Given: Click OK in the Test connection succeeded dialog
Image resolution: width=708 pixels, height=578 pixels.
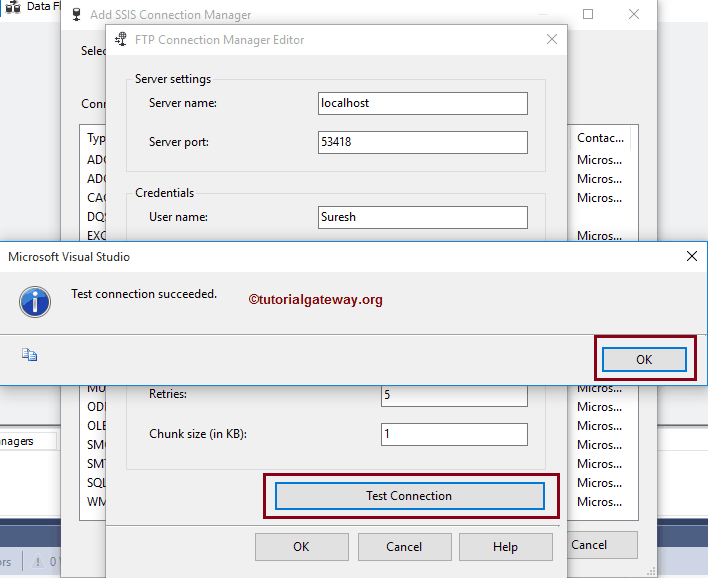Looking at the screenshot, I should [644, 359].
